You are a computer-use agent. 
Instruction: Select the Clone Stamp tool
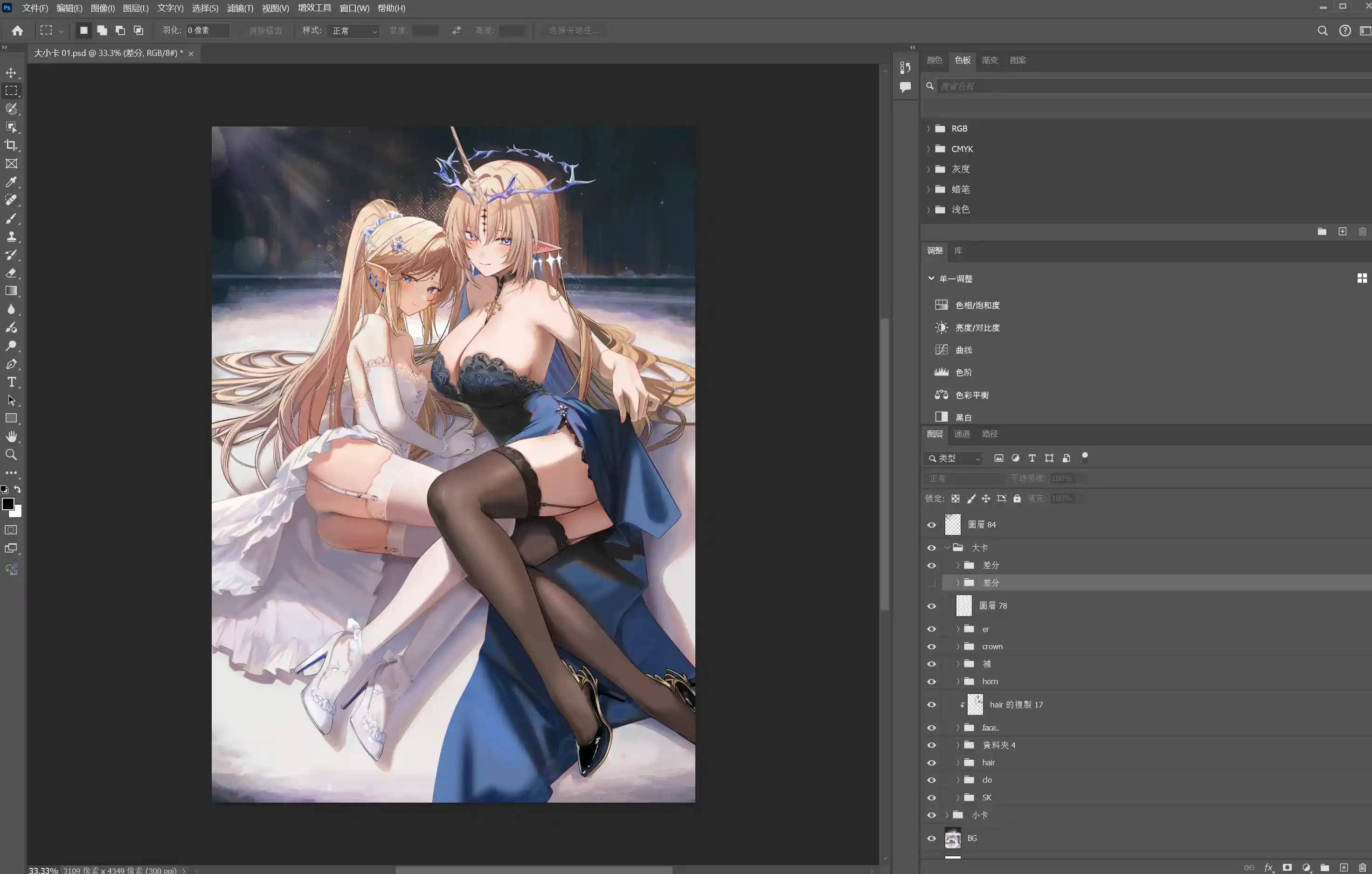click(x=11, y=236)
